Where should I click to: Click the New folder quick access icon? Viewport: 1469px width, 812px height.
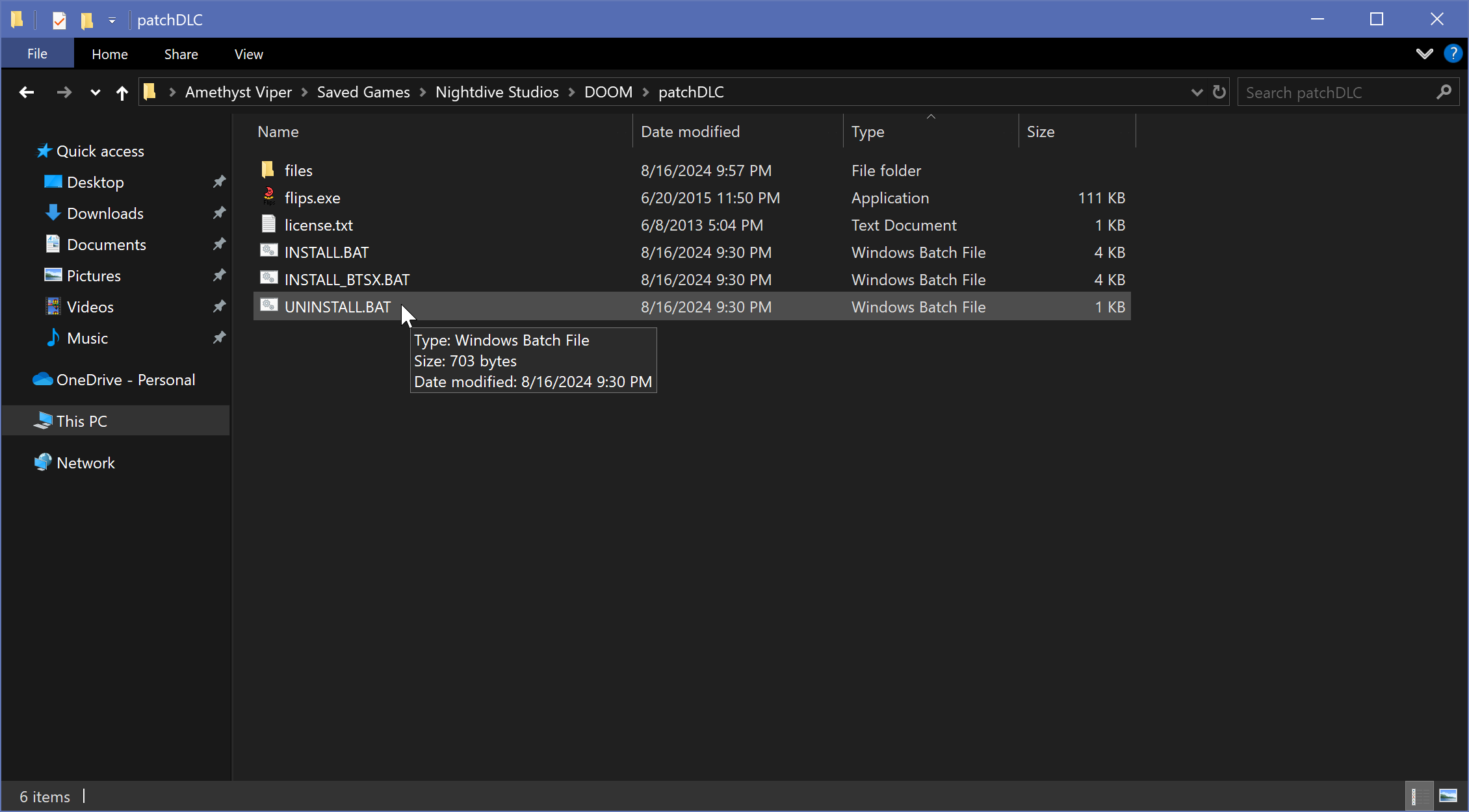point(87,20)
